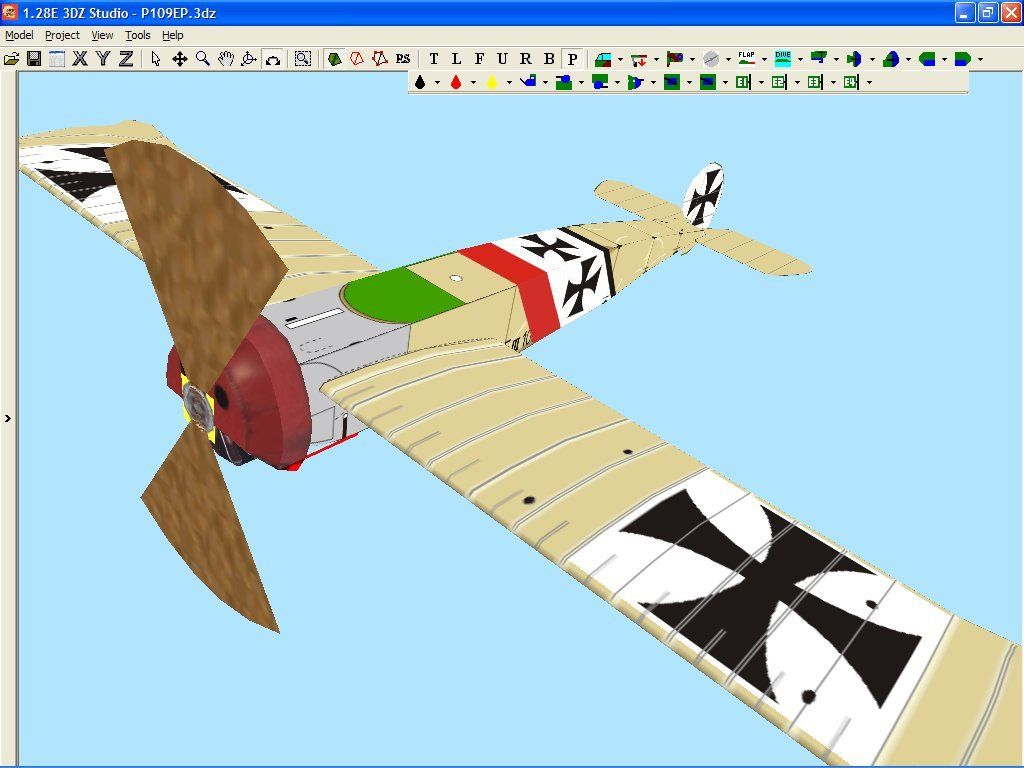Open the dropdown arrow beside the E3 icon
This screenshot has height=768, width=1024.
click(833, 82)
